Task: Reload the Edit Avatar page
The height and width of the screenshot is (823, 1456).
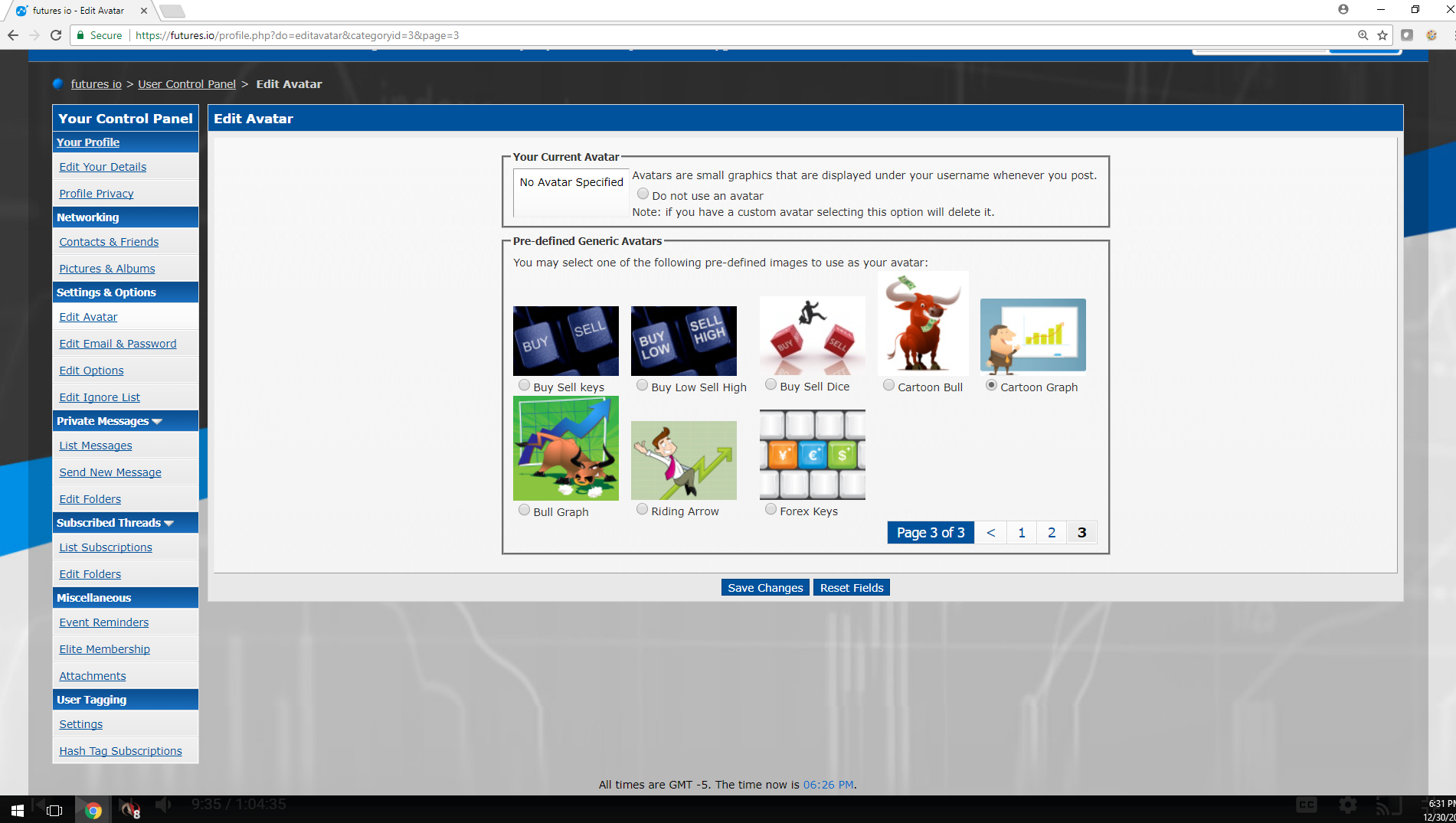Action: [x=56, y=35]
